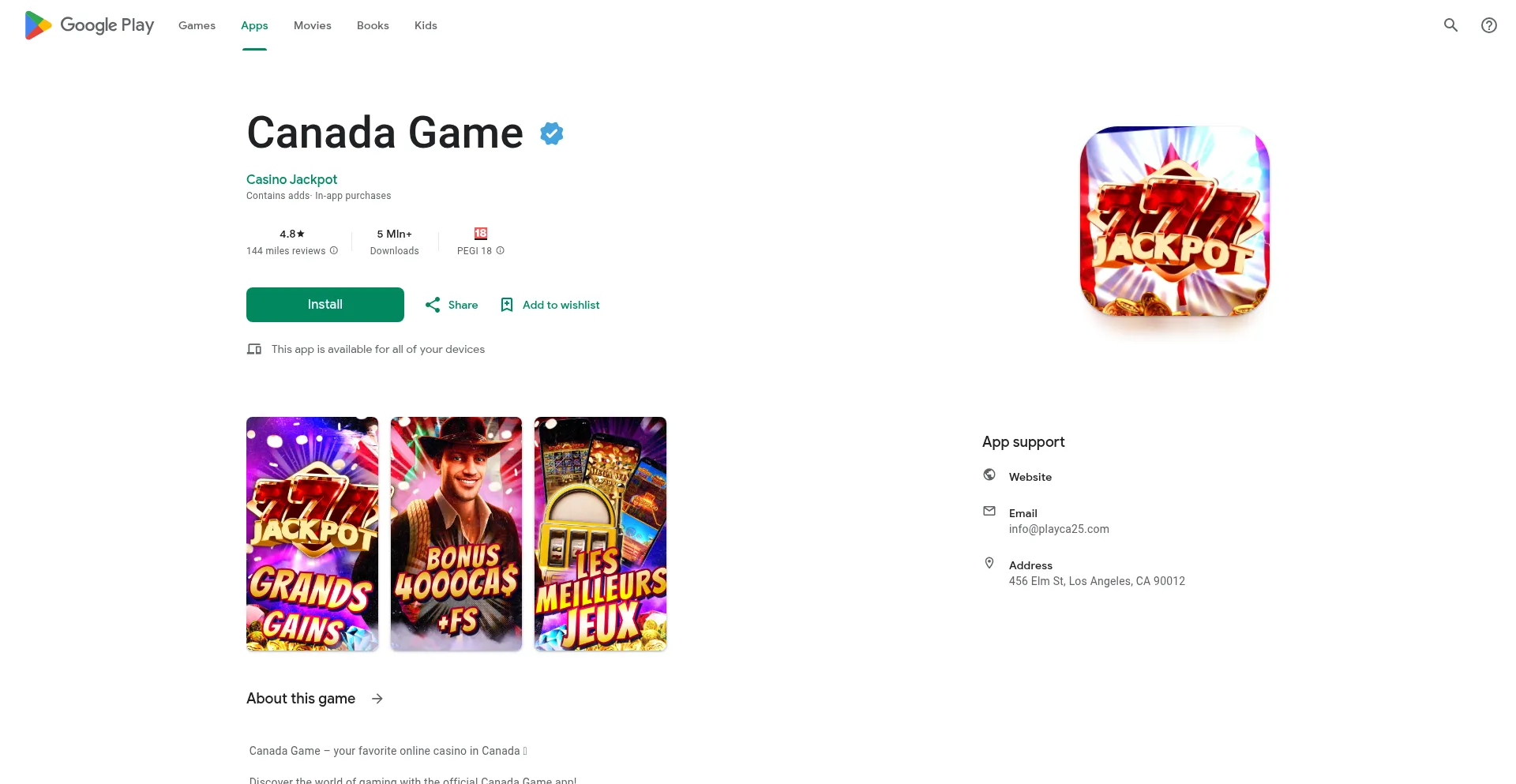Expand the About this game arrow

click(x=377, y=699)
